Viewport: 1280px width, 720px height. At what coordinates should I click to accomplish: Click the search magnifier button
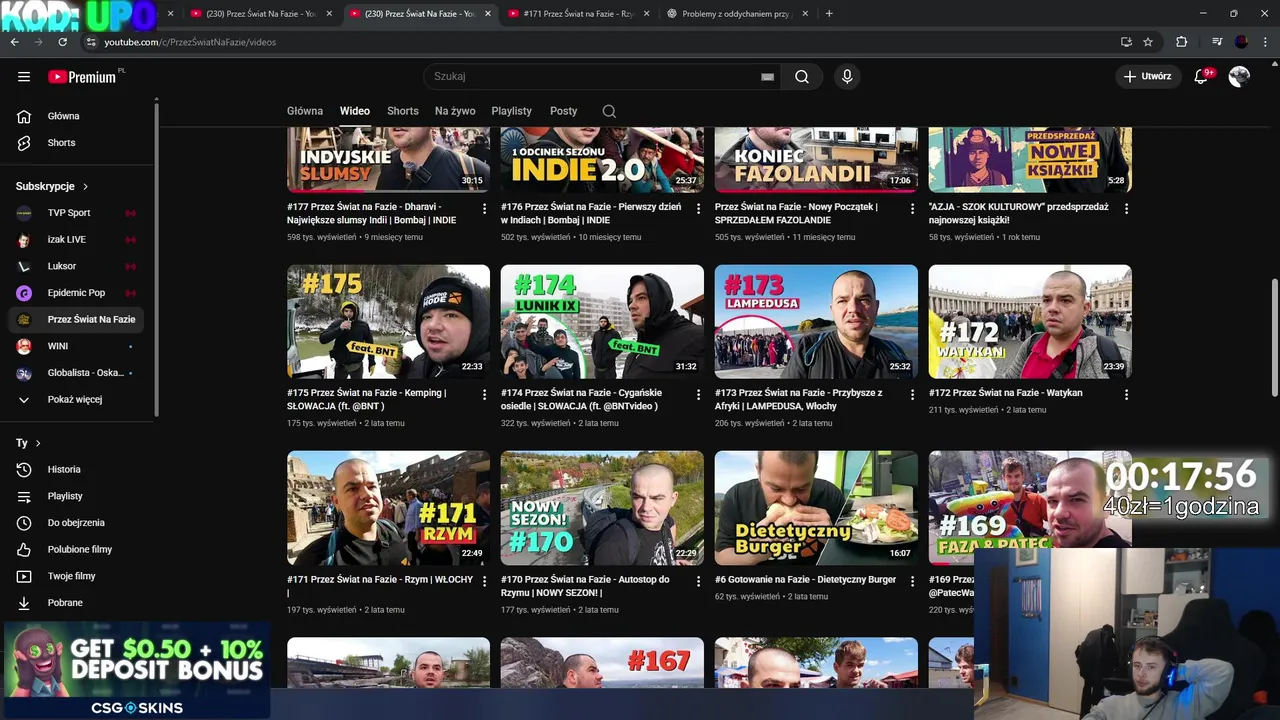click(802, 76)
